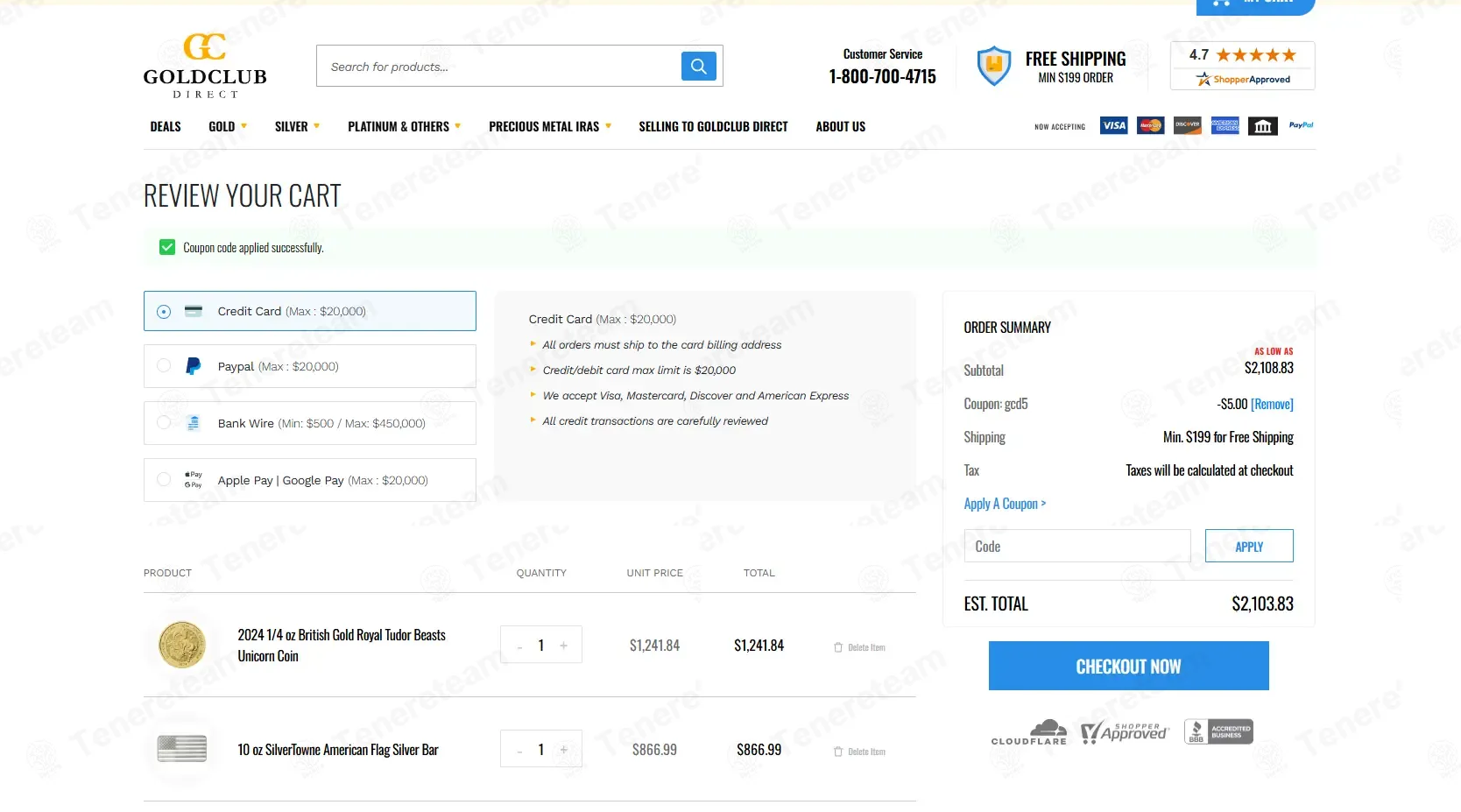This screenshot has height=812, width=1461.
Task: Click the PayPal logo in header
Action: pyautogui.click(x=1301, y=125)
